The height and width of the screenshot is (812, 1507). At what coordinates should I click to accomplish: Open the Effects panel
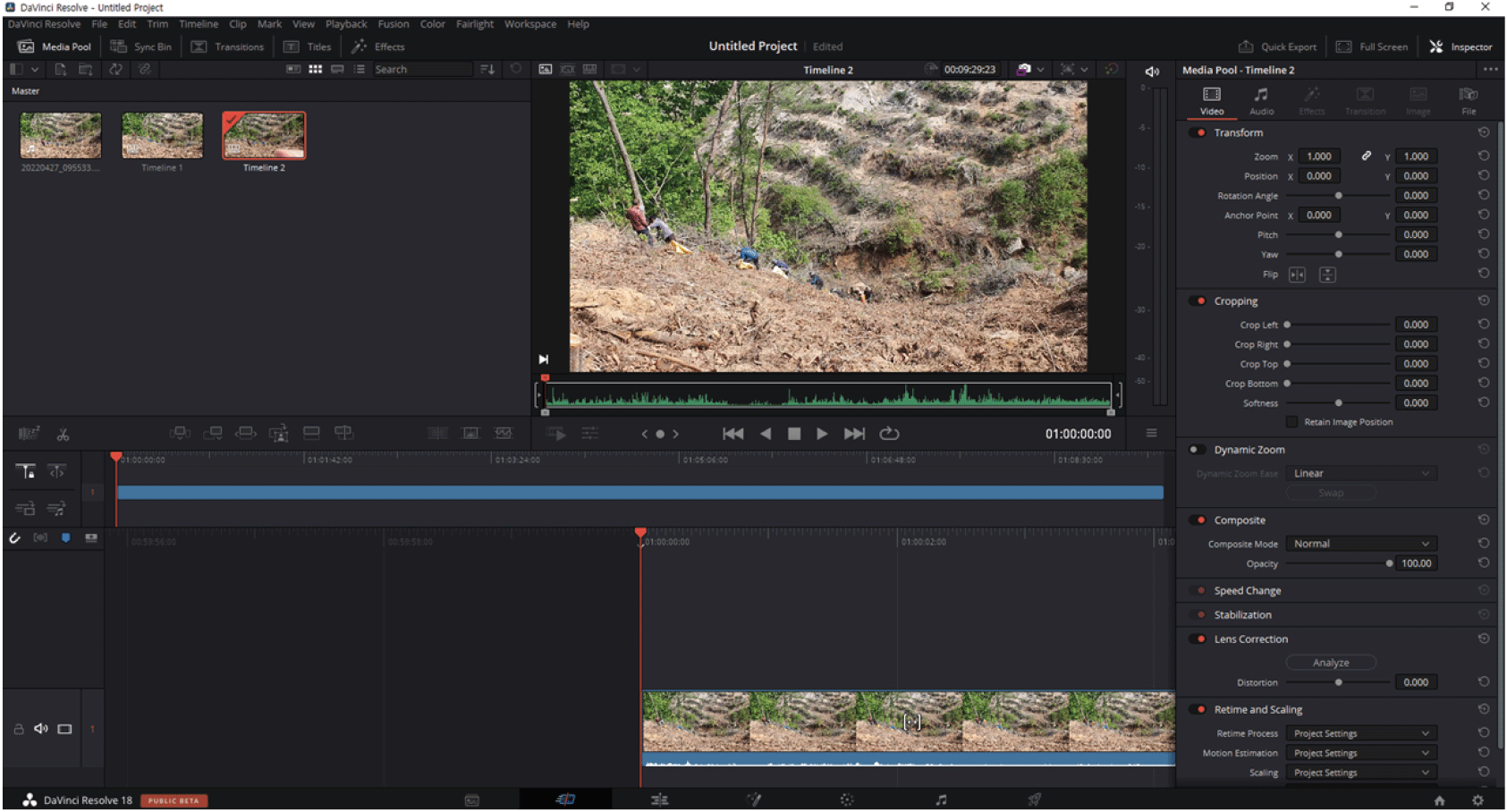[x=377, y=47]
